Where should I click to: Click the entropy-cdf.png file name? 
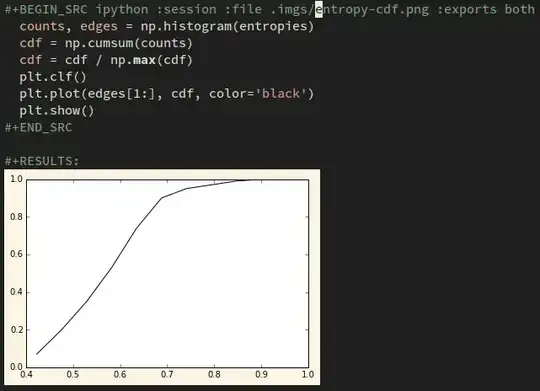point(372,10)
